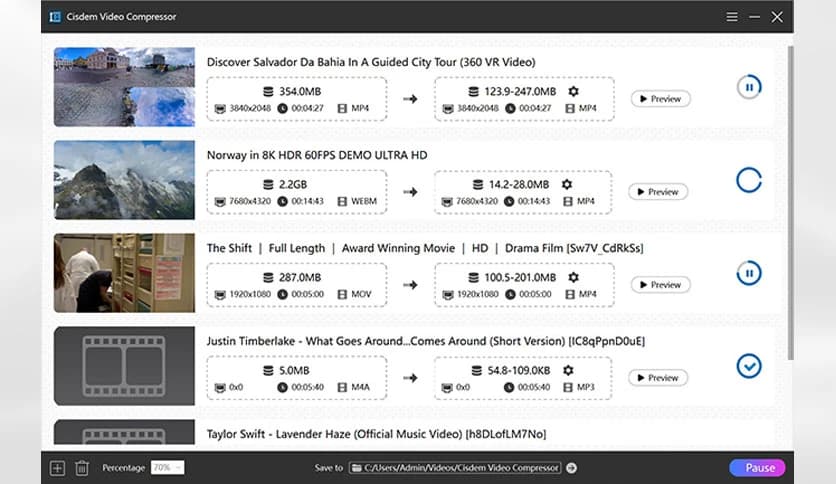Open the output folder arrow icon
Viewport: 836px width, 484px height.
click(x=572, y=468)
